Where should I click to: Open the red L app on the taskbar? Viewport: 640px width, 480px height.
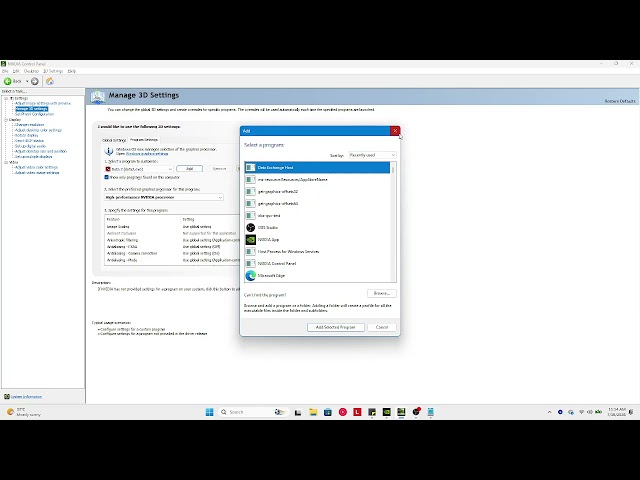pyautogui.click(x=357, y=412)
